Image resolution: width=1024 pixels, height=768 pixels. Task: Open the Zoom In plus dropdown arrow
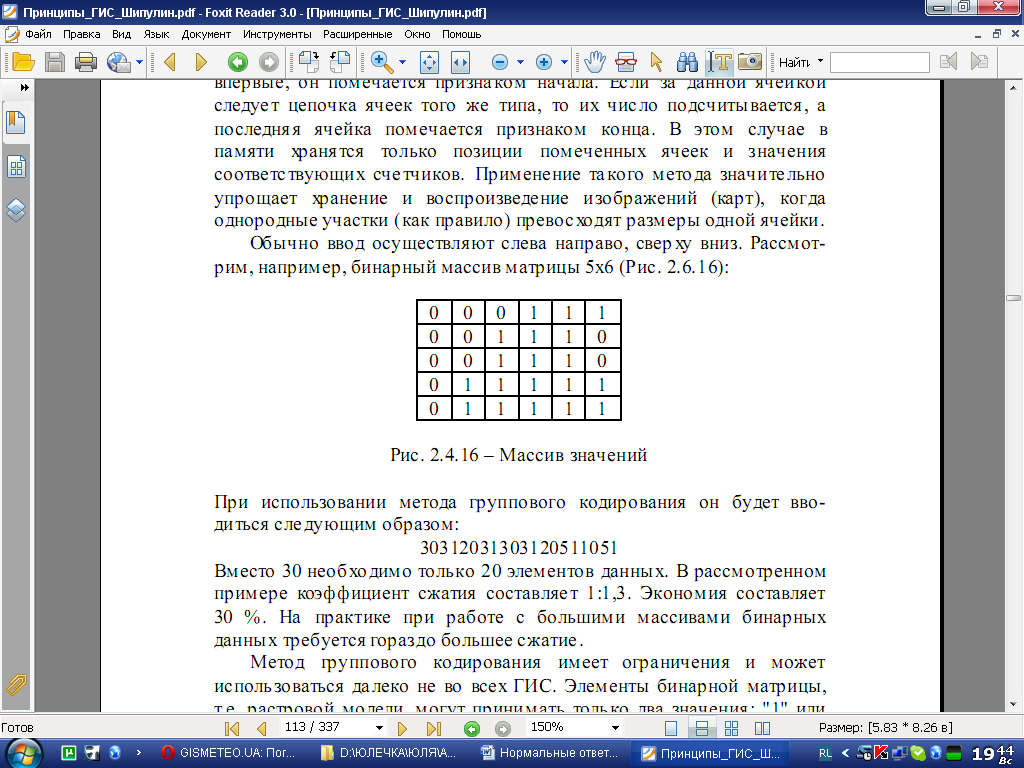click(564, 62)
